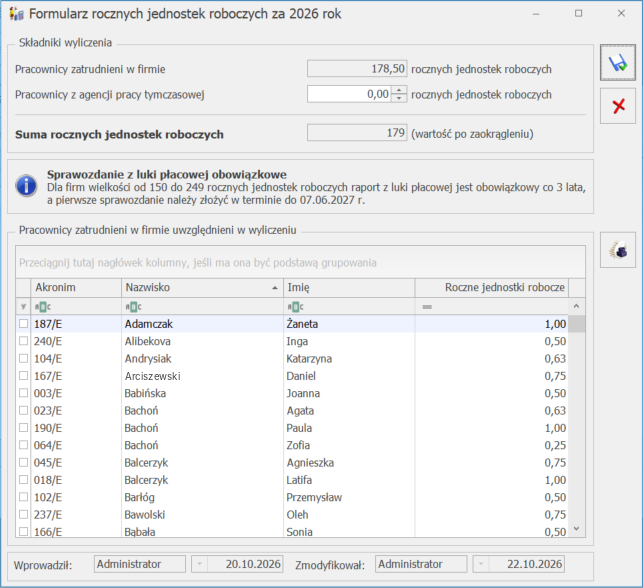Click the filter row funnel icon
This screenshot has width=643, height=588.
[x=23, y=307]
